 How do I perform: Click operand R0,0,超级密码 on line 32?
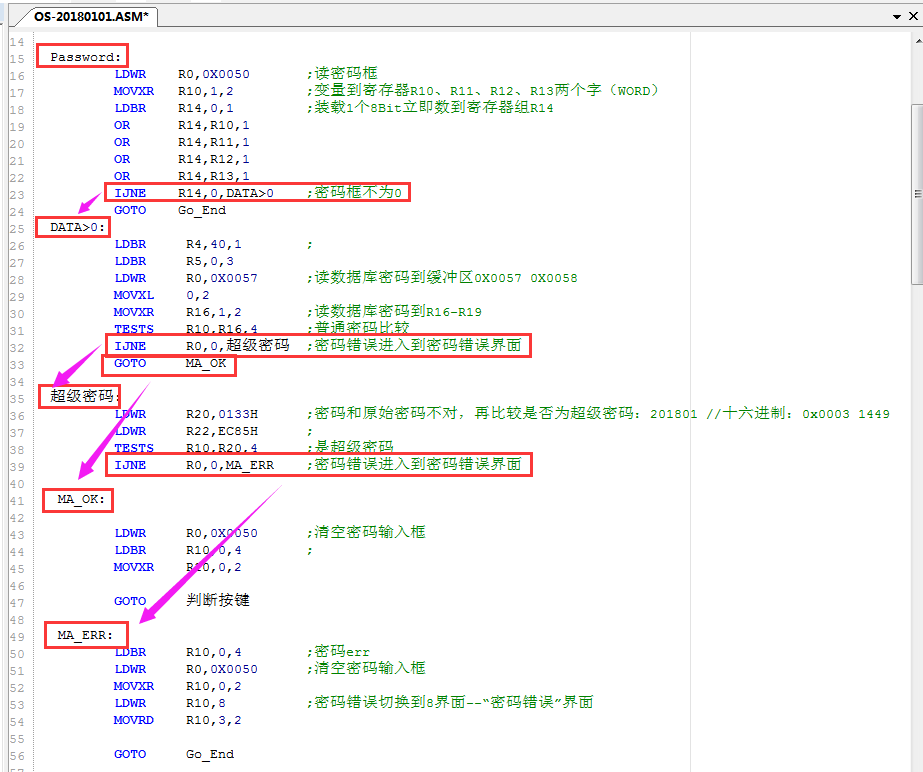pos(238,346)
